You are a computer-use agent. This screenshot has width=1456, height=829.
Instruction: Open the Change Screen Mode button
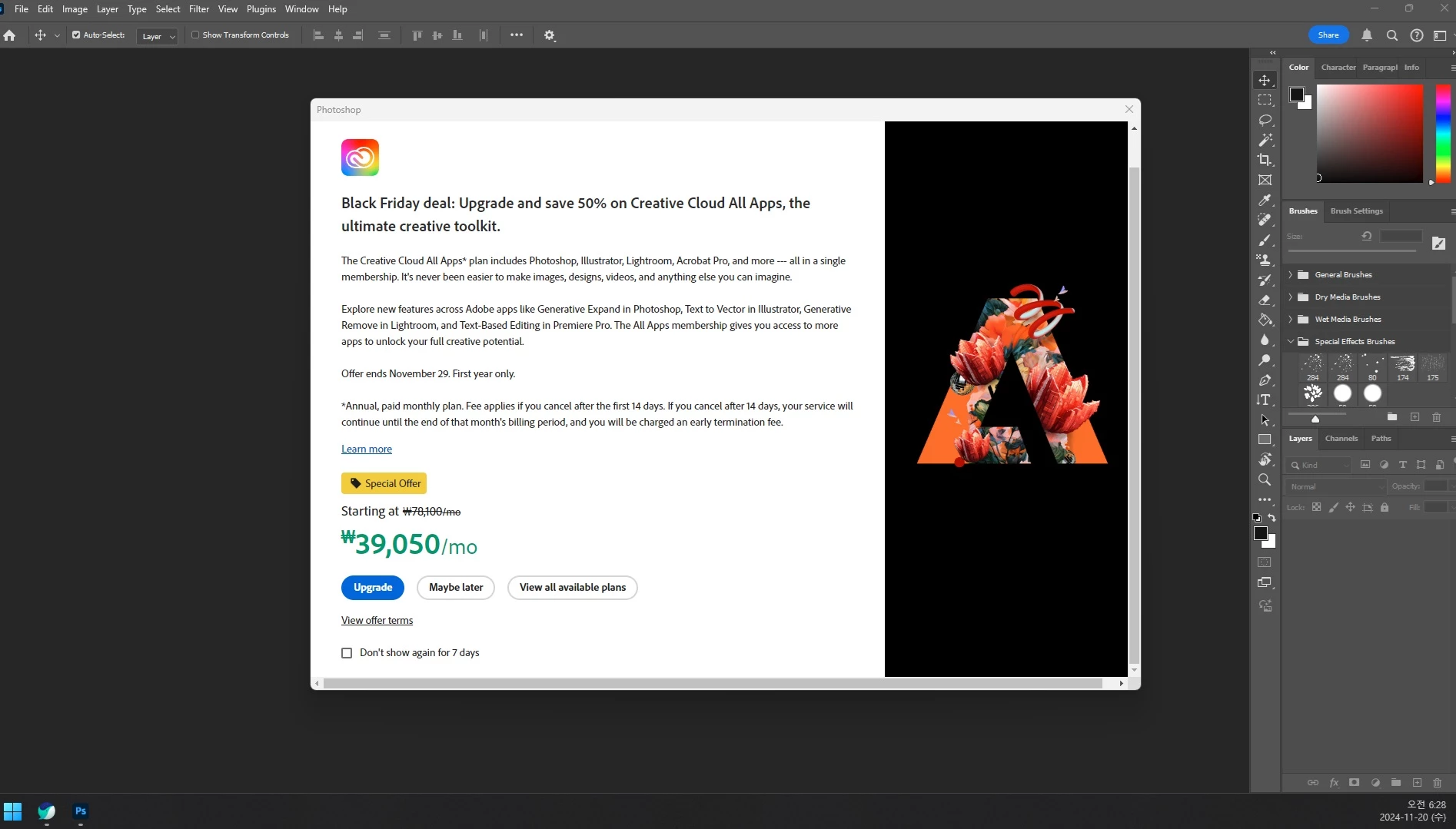pos(1265,582)
